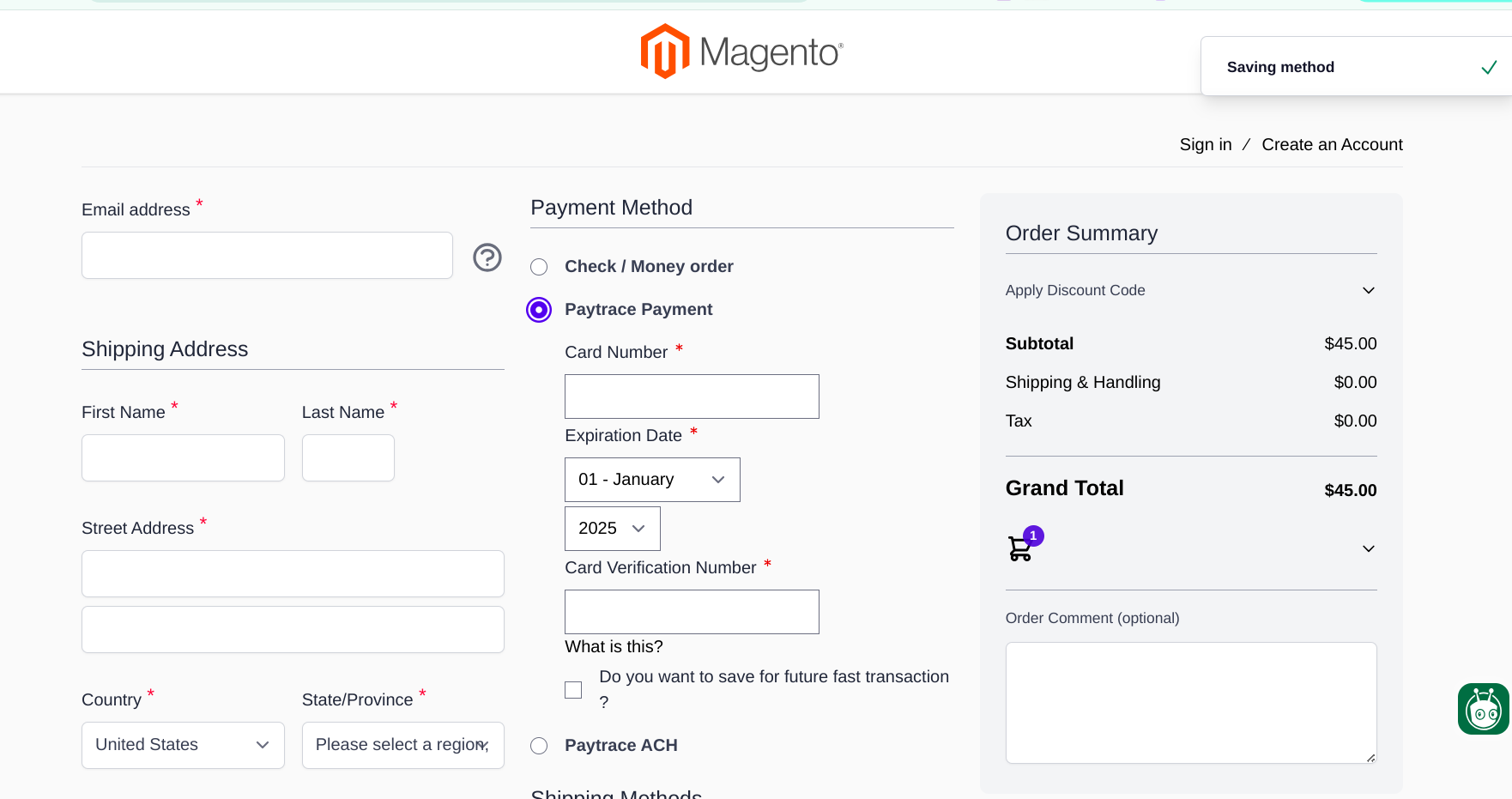Click the Sign in link
This screenshot has width=1512, height=799.
pyautogui.click(x=1205, y=144)
